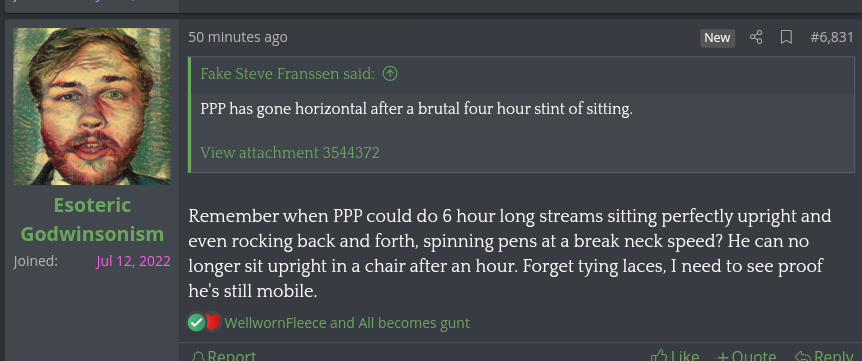Reply to the post using the Reply arrow
Viewport: 862px width, 361px height.
click(x=824, y=356)
